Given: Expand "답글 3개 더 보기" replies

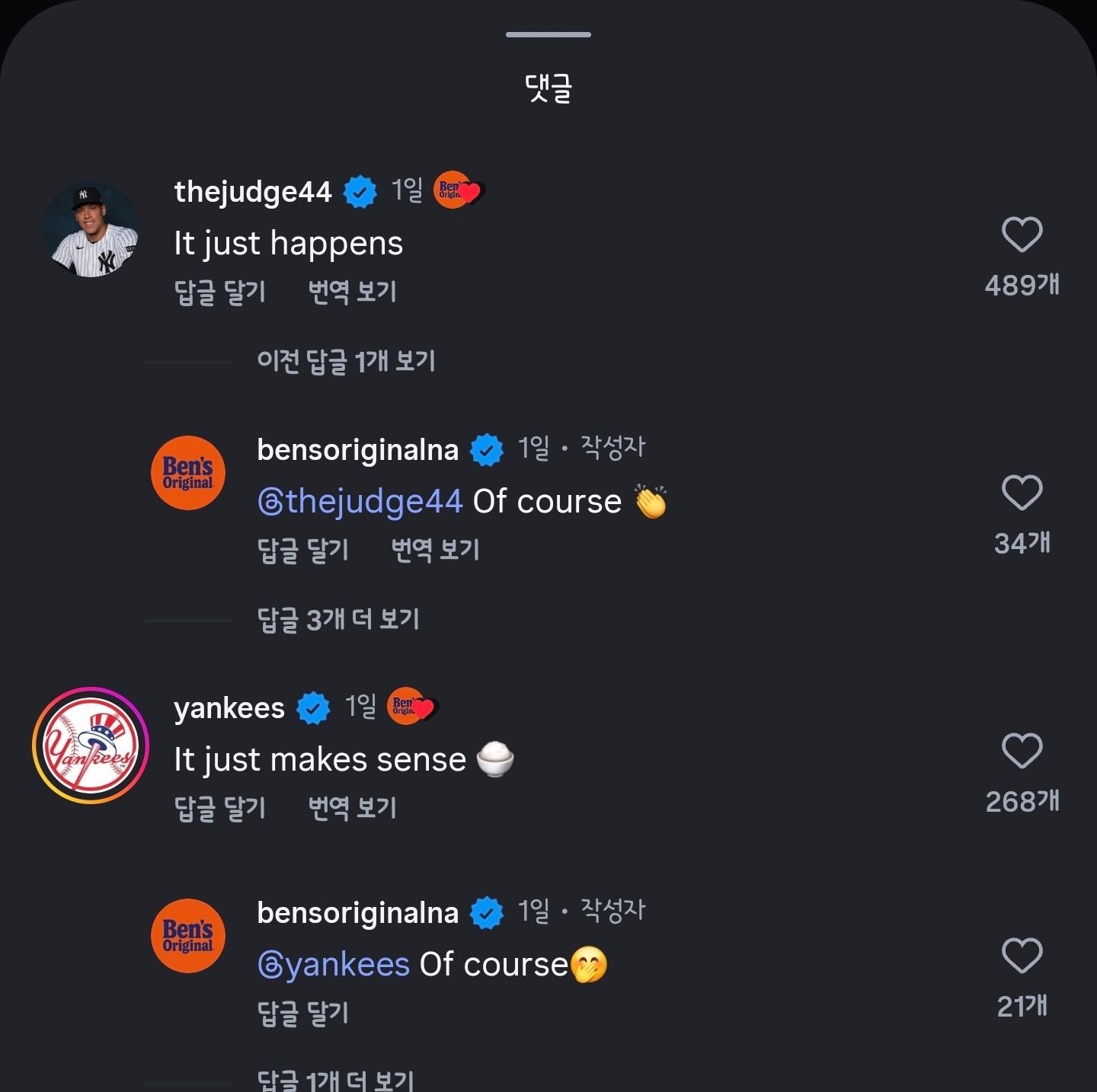Looking at the screenshot, I should 338,620.
